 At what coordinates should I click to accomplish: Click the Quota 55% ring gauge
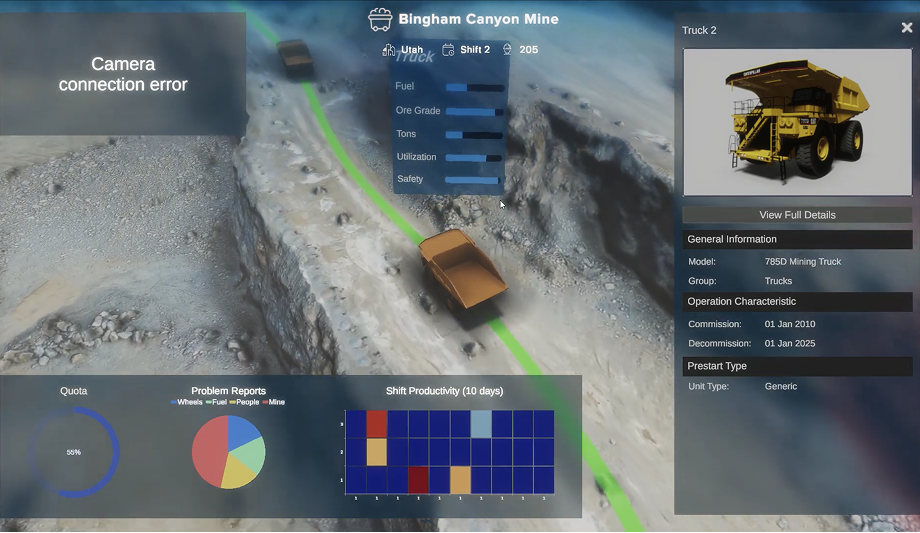(x=74, y=452)
